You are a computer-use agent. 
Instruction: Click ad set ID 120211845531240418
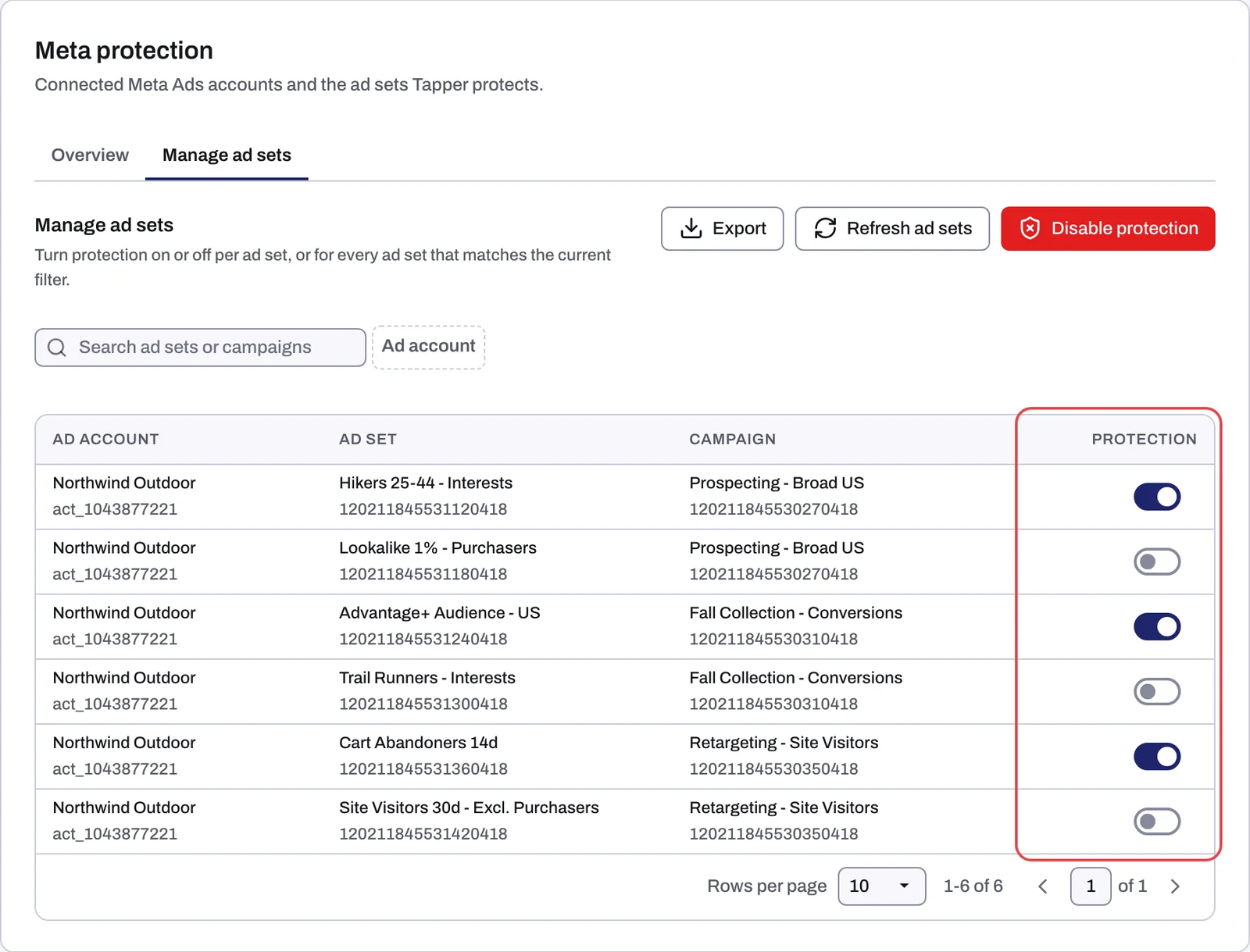tap(423, 639)
